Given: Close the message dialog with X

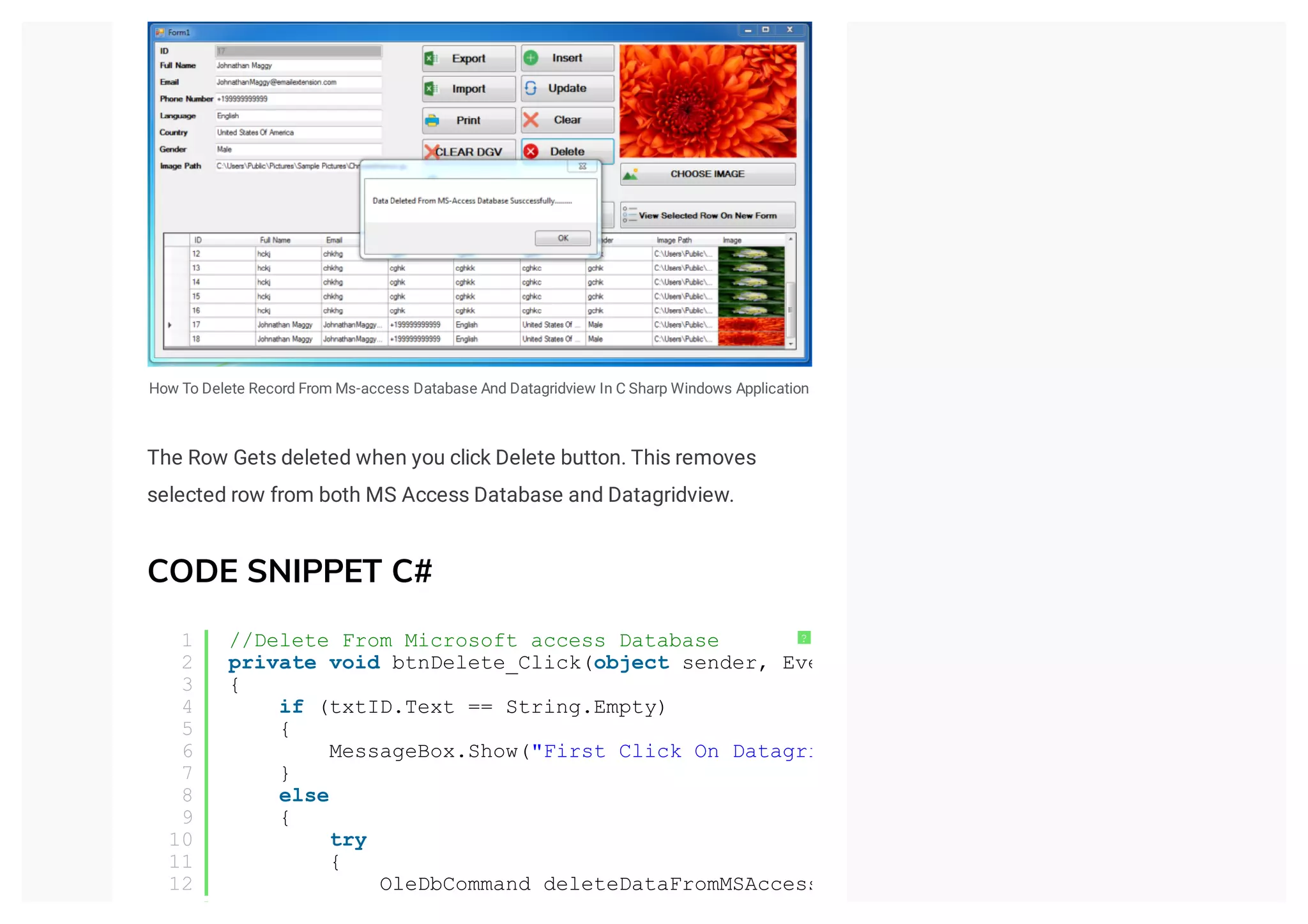Looking at the screenshot, I should [582, 166].
